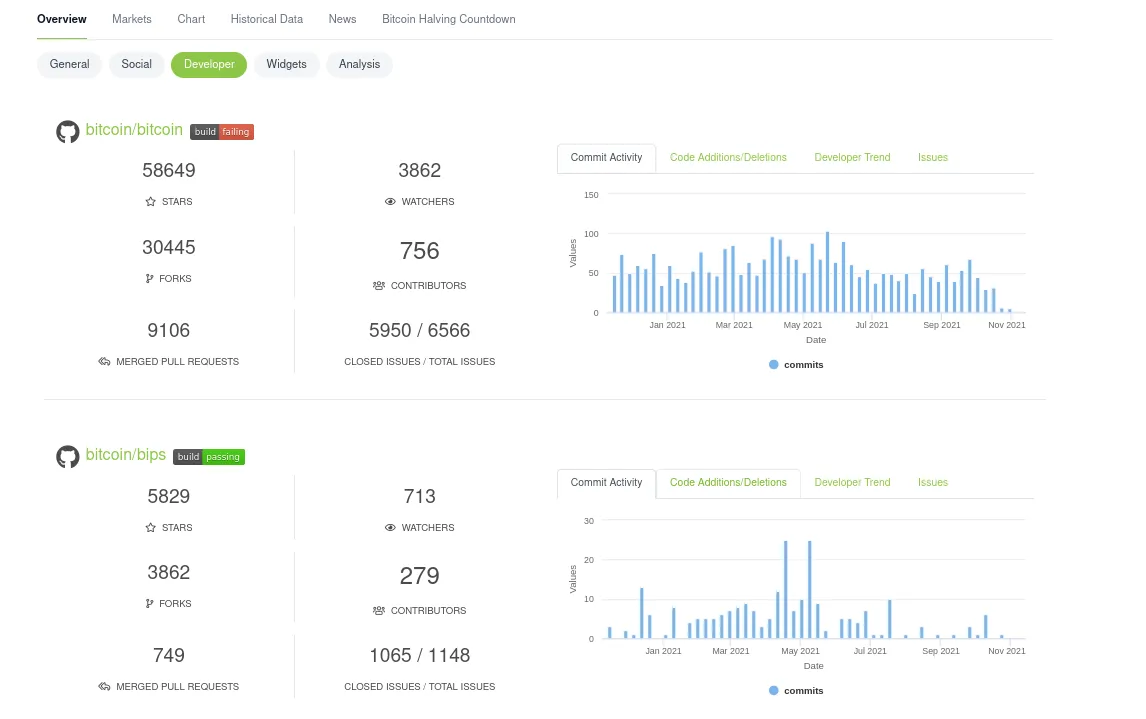Click the 279 contributors count

click(420, 577)
